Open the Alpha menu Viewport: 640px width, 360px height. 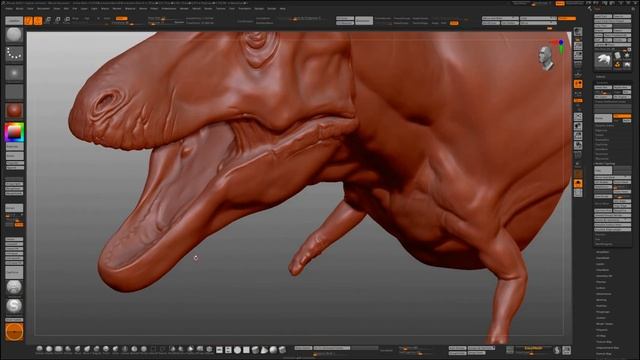click(x=9, y=8)
